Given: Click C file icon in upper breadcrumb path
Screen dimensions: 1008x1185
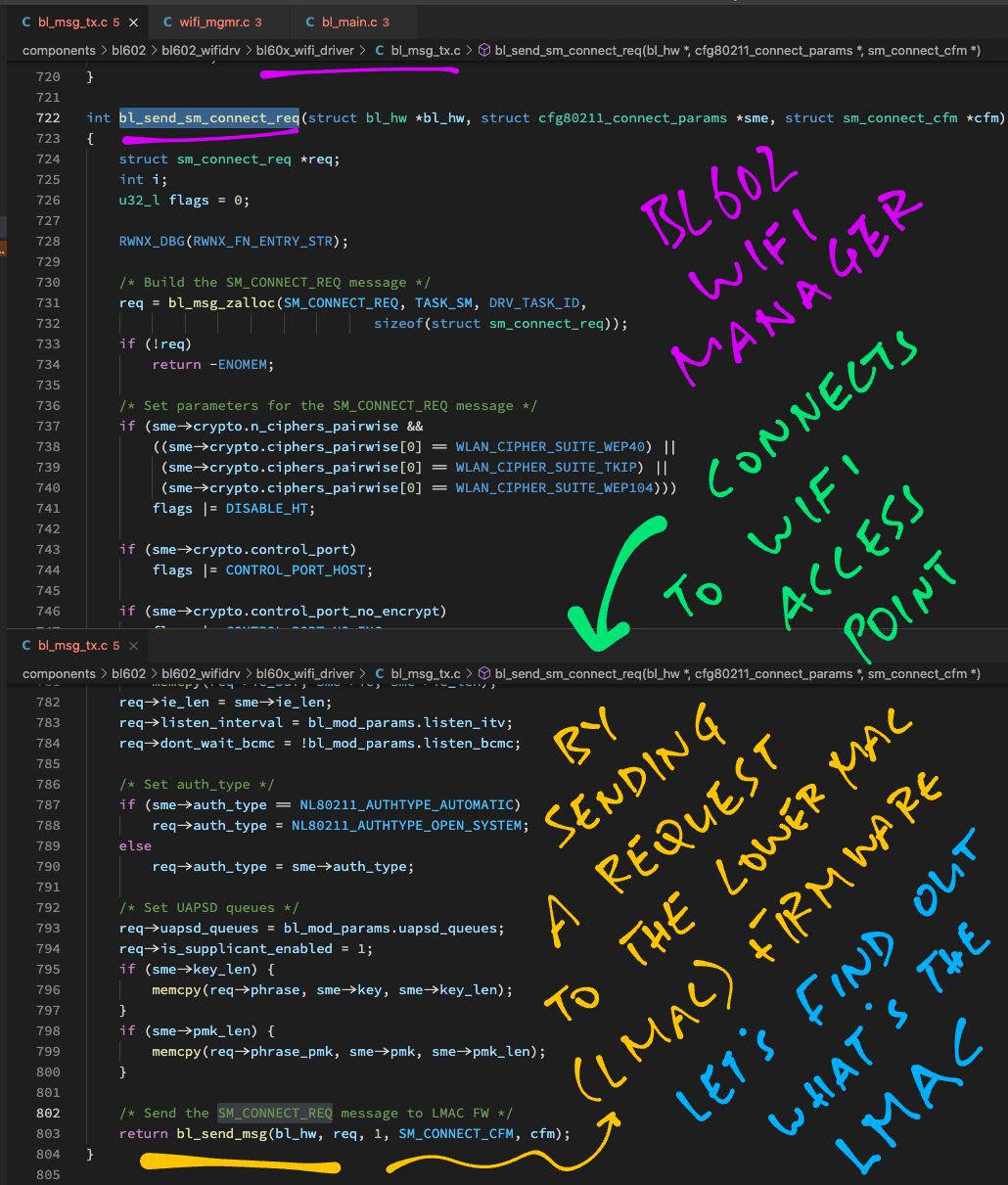Looking at the screenshot, I should pyautogui.click(x=380, y=50).
